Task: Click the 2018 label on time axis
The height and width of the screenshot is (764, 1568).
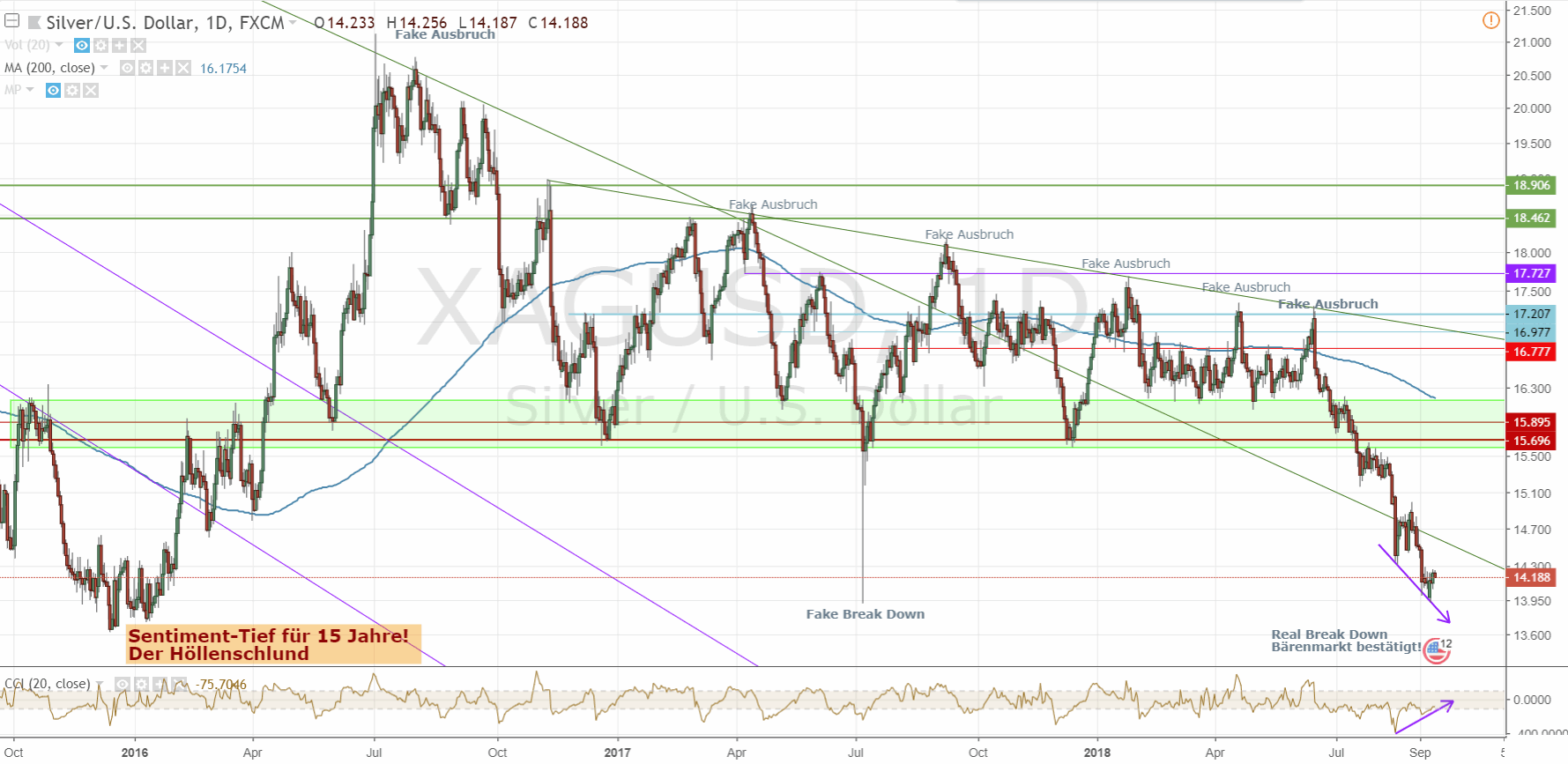Action: coord(1097,753)
